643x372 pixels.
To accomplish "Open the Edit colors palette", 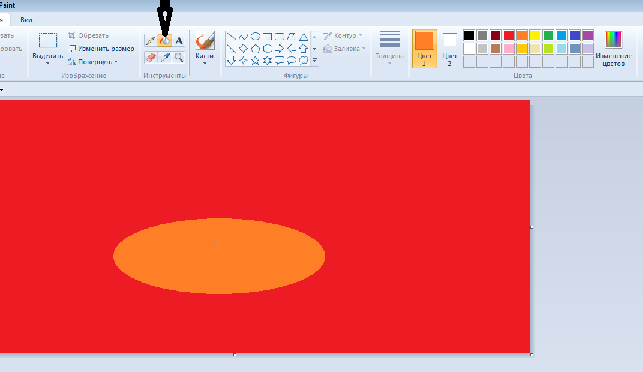I will point(613,48).
